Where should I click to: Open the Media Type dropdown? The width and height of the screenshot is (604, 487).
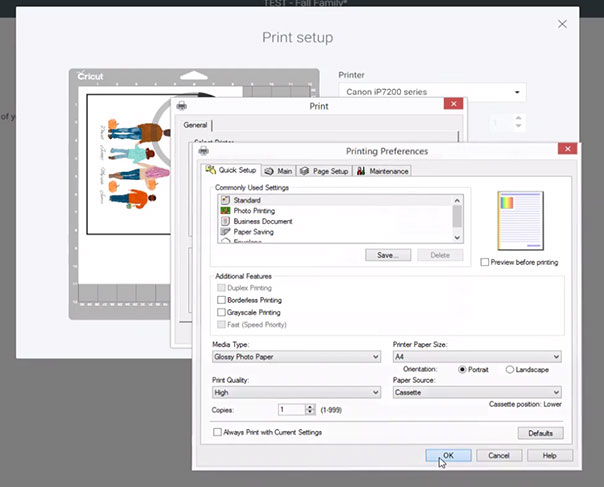296,357
